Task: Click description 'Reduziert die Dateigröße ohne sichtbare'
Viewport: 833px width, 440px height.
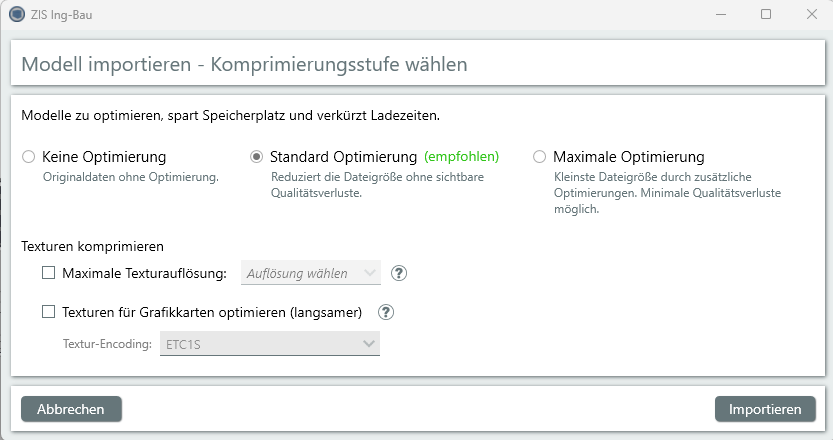Action: 377,177
